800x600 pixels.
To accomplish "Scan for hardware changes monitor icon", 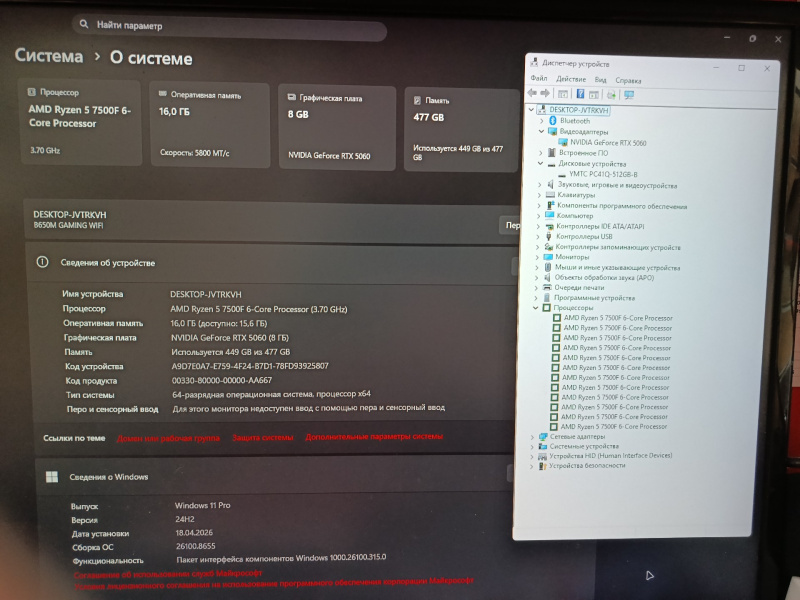I will (x=629, y=95).
